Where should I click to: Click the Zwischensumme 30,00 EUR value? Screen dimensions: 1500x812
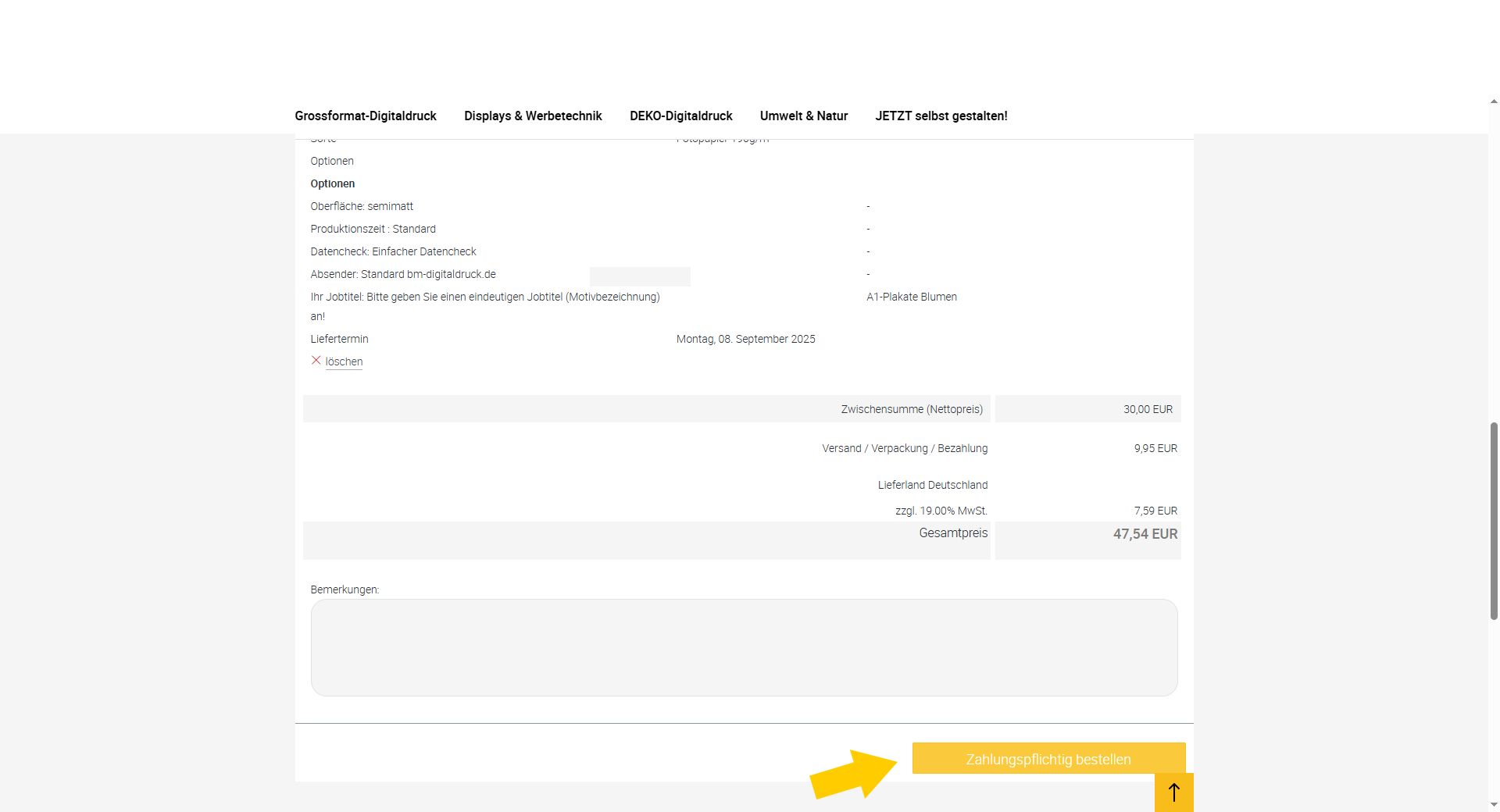pos(1148,409)
